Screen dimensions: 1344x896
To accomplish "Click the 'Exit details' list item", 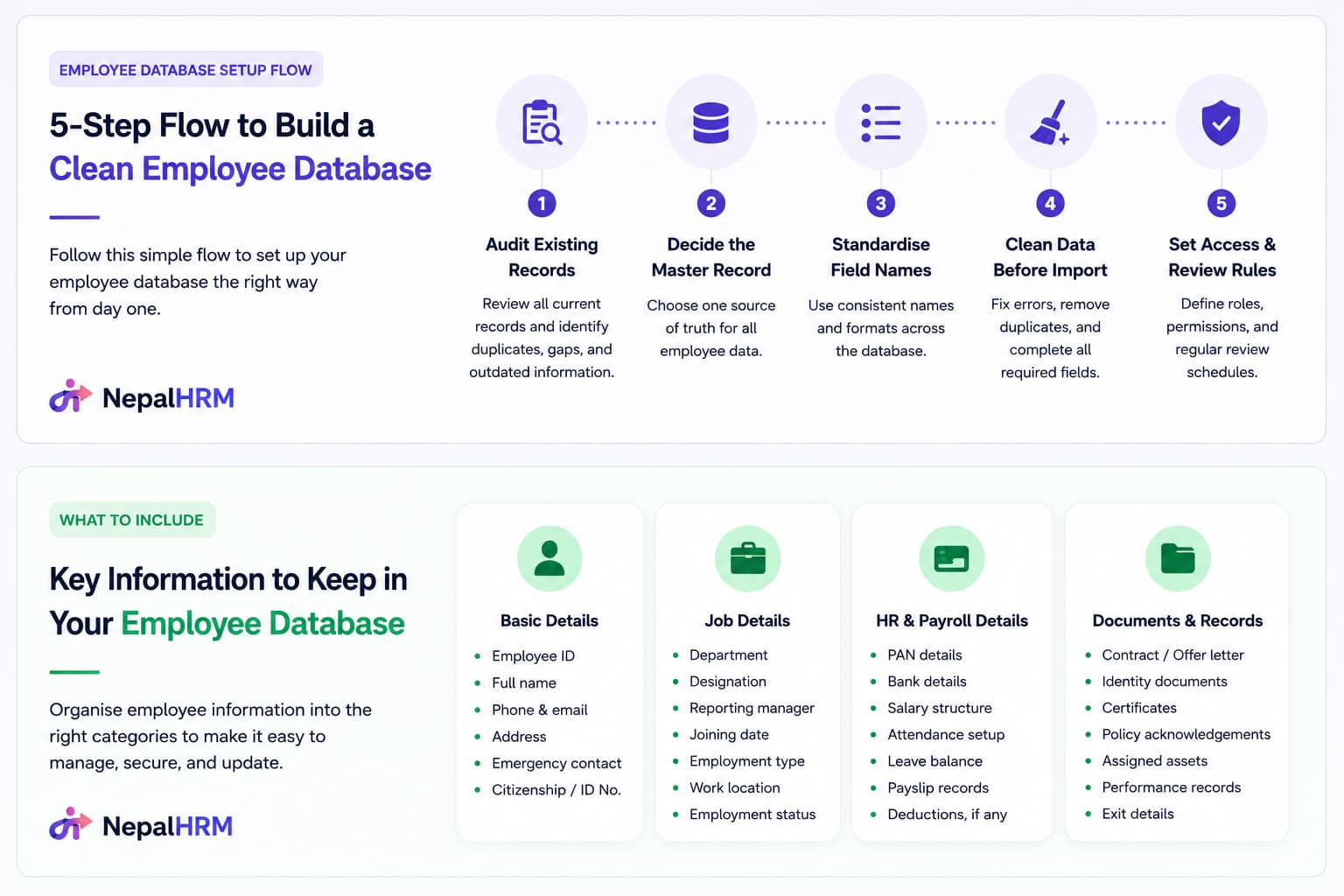I will point(1137,814).
